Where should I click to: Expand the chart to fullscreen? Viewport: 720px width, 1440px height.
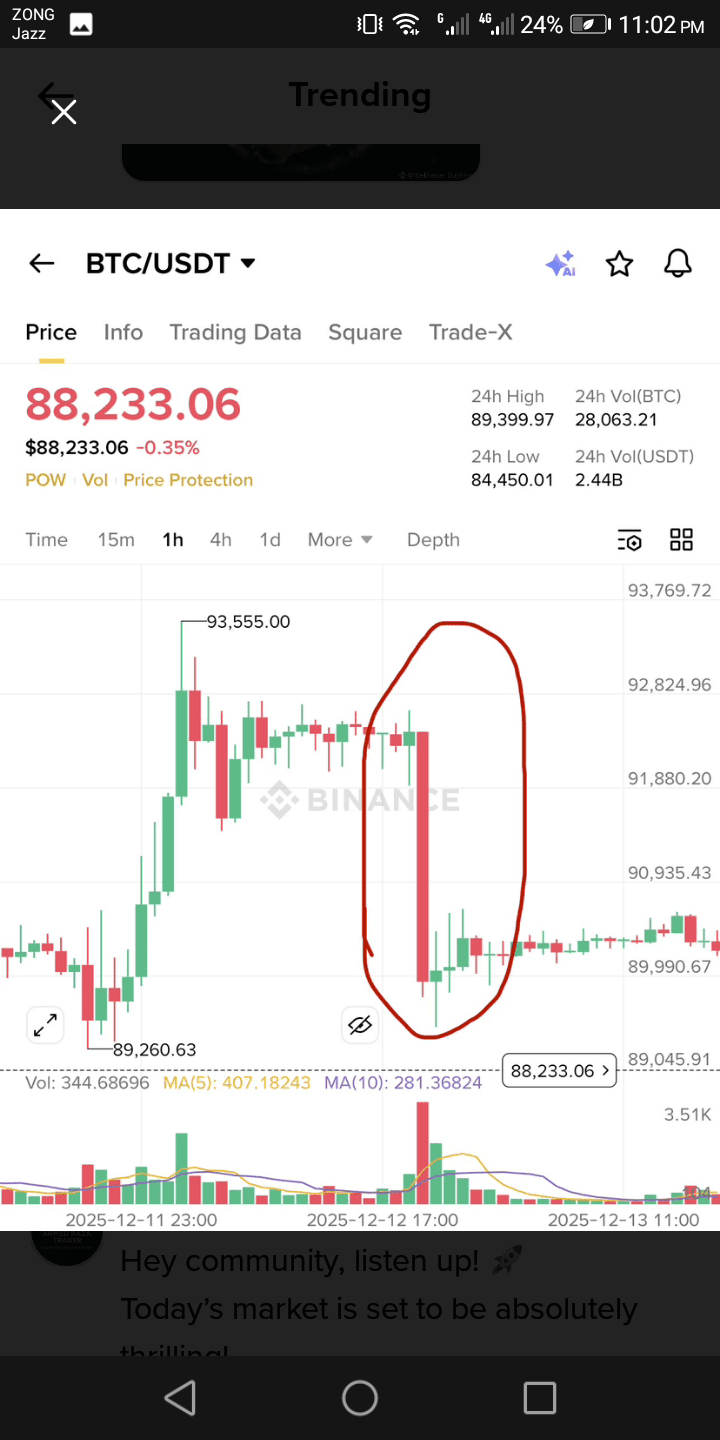[45, 1025]
